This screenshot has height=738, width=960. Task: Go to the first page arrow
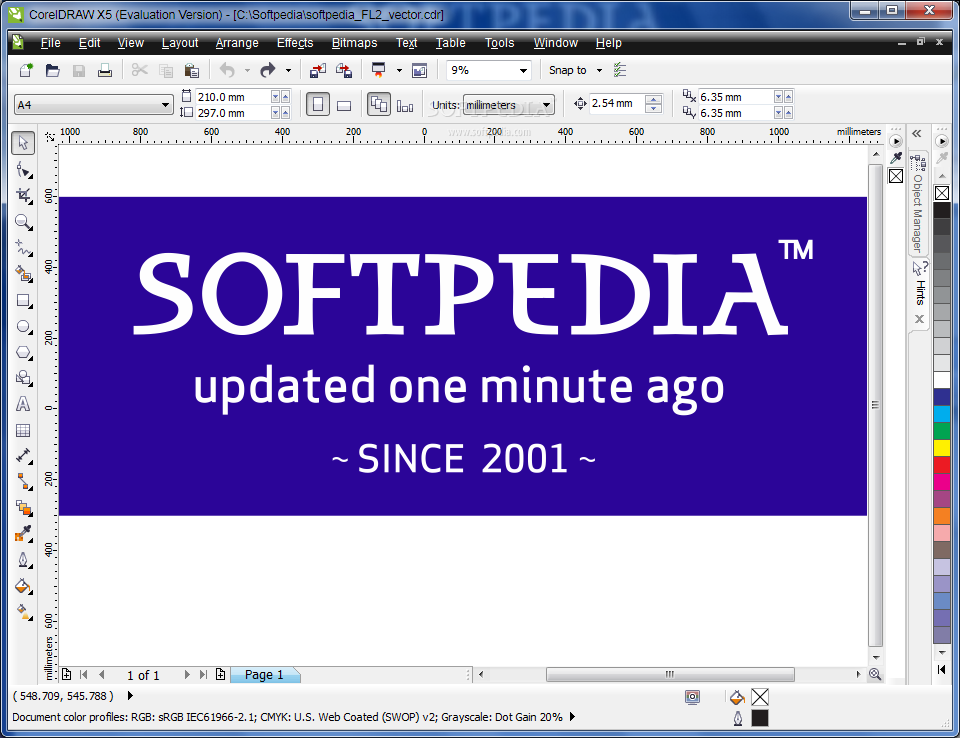[84, 675]
